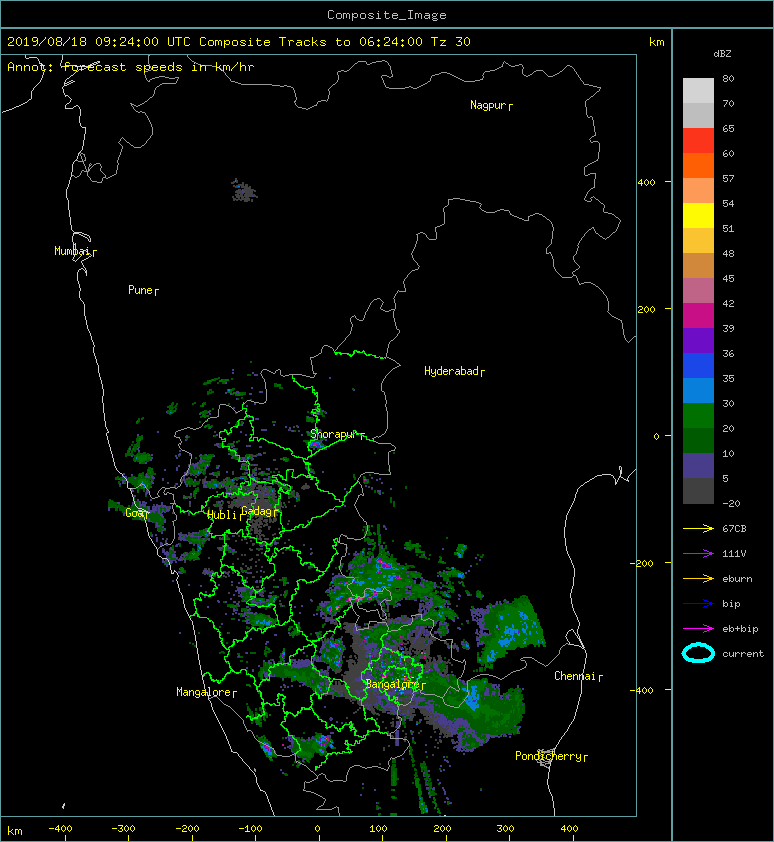Screen dimensions: 774x842
Task: Click the light gray 80 dBZ swatch
Action: coord(698,90)
